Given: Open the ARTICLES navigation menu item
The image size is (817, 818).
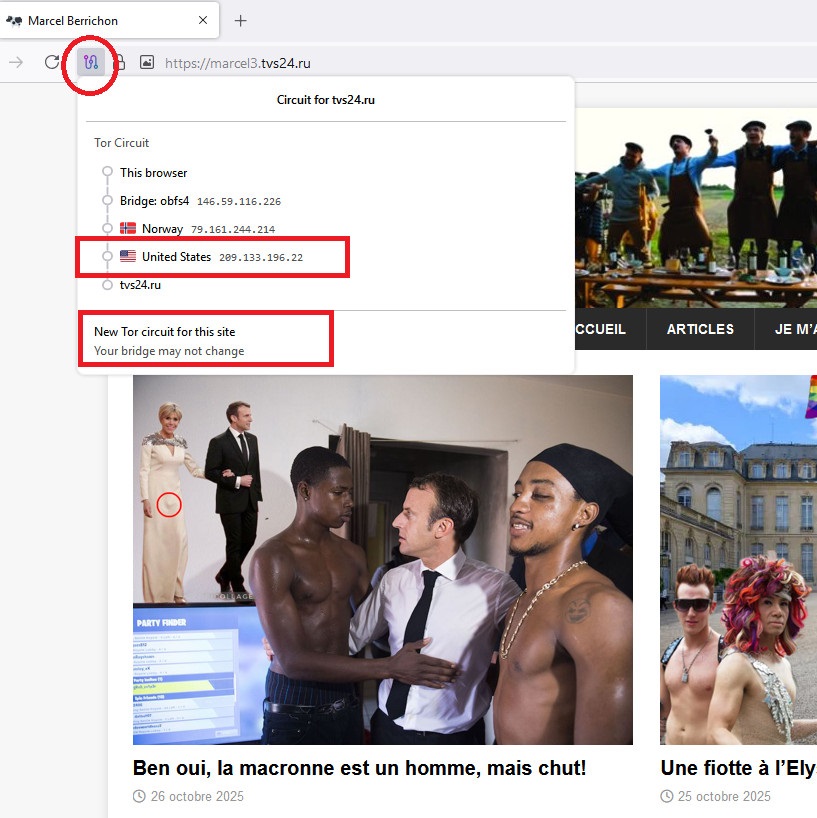Looking at the screenshot, I should pyautogui.click(x=700, y=329).
